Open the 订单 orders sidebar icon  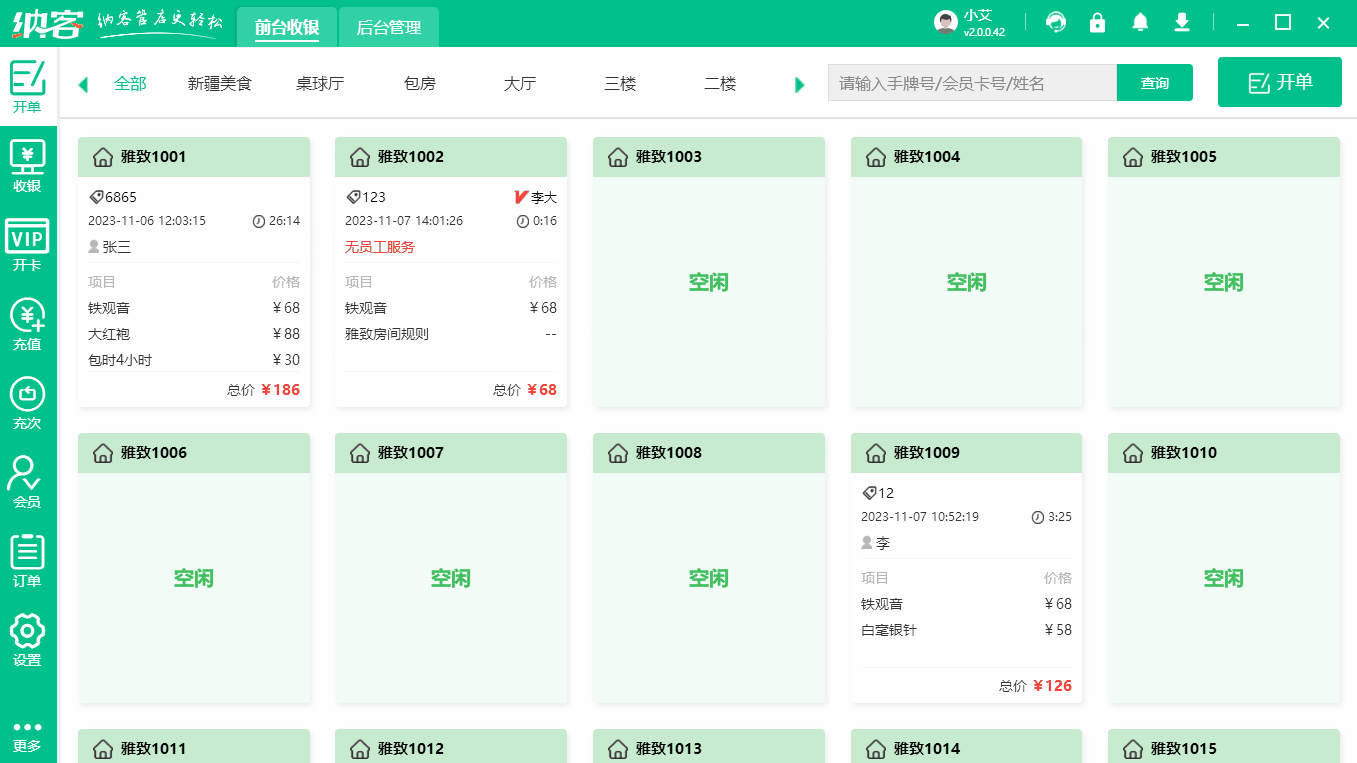pos(27,557)
